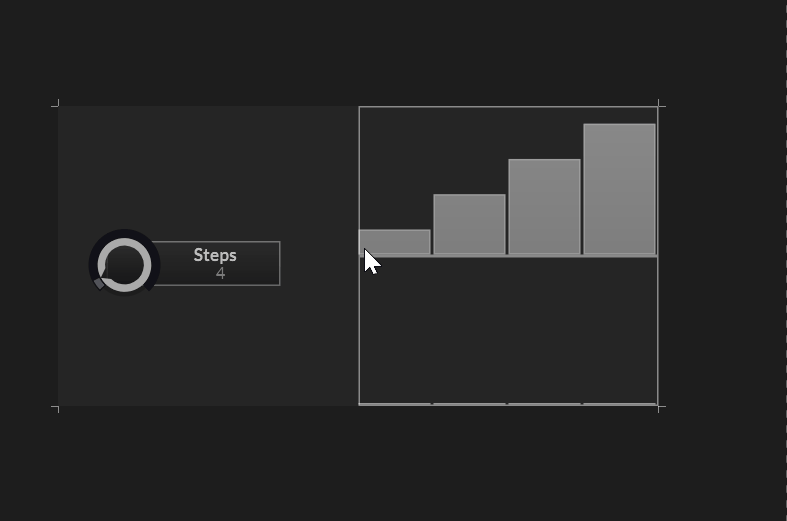
Task: Click the Steps label text
Action: pyautogui.click(x=215, y=255)
